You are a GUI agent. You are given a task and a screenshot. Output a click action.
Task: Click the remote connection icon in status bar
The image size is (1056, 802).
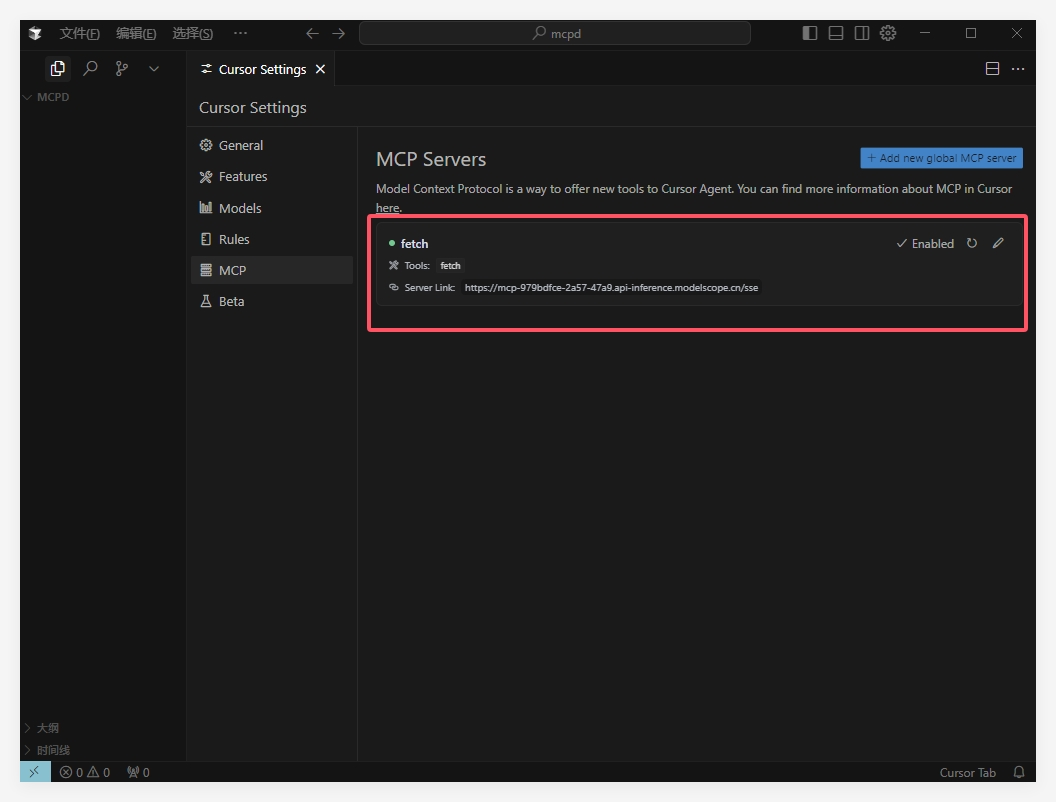pyautogui.click(x=34, y=772)
